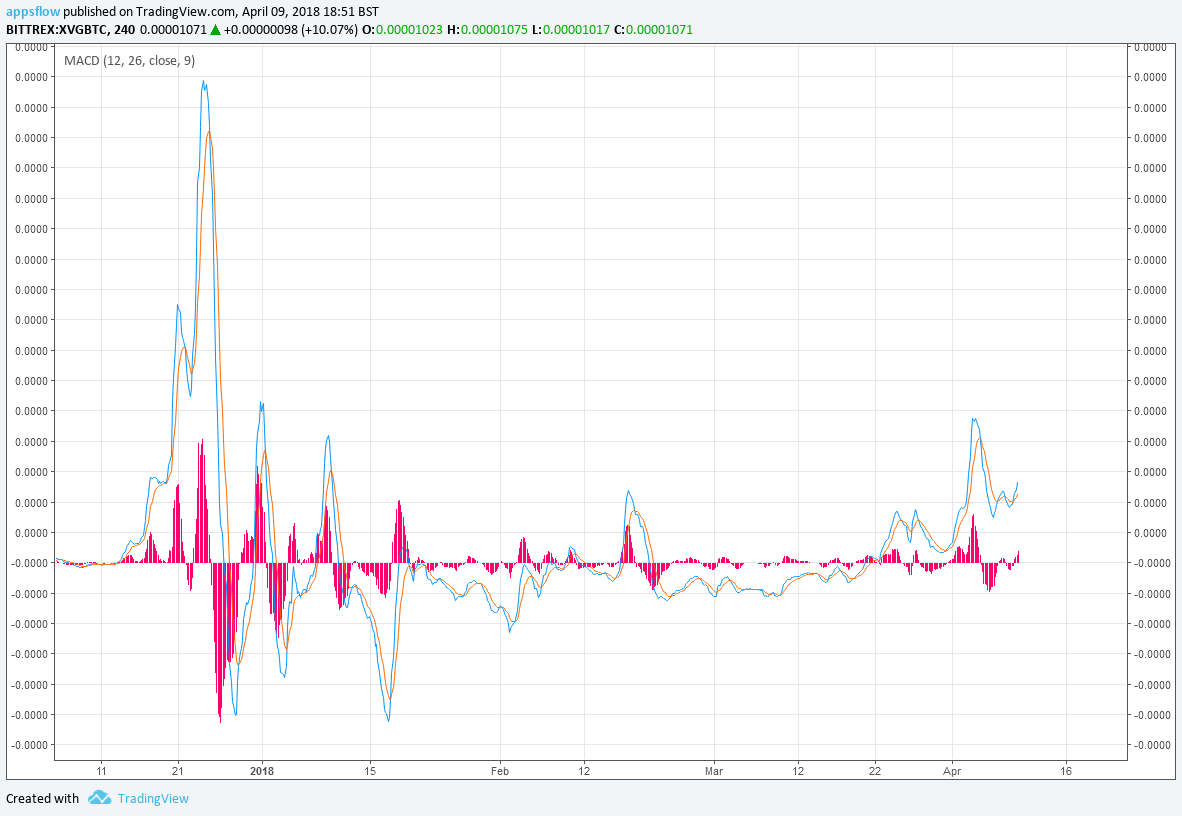Click the TradingView logo icon
Screen dimensions: 1182x816
click(100, 797)
